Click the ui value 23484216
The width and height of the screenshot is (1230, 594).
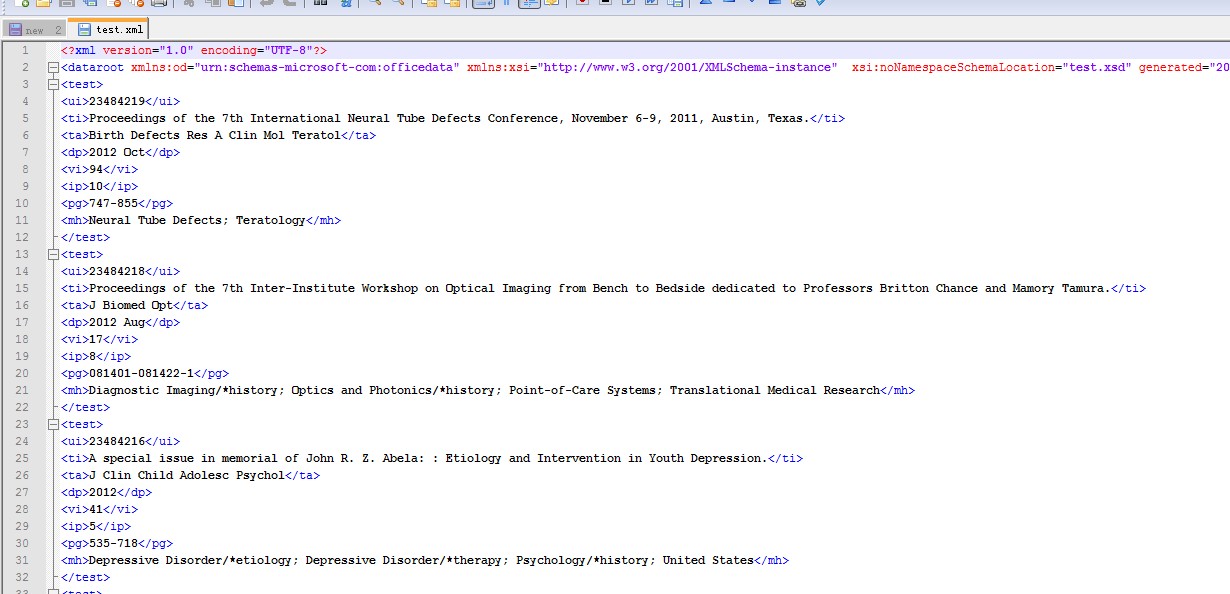pos(118,441)
